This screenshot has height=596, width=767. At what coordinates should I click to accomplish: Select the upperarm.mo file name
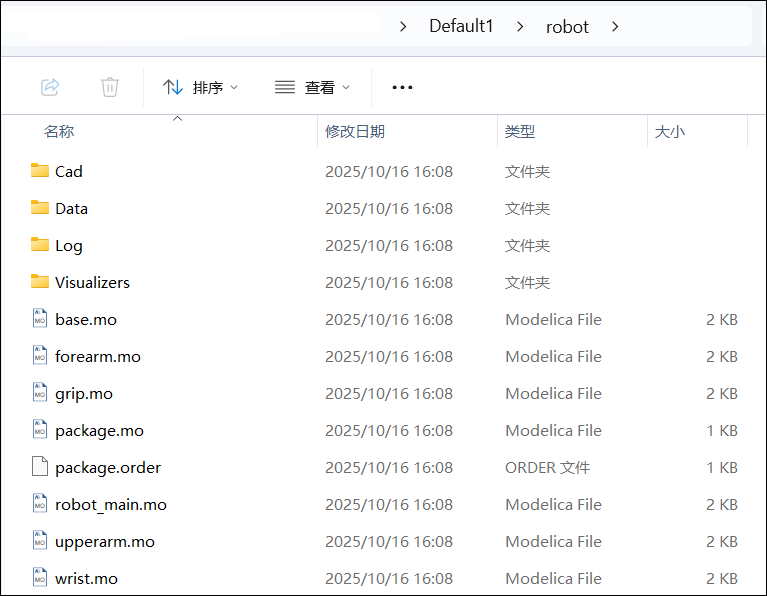point(105,542)
